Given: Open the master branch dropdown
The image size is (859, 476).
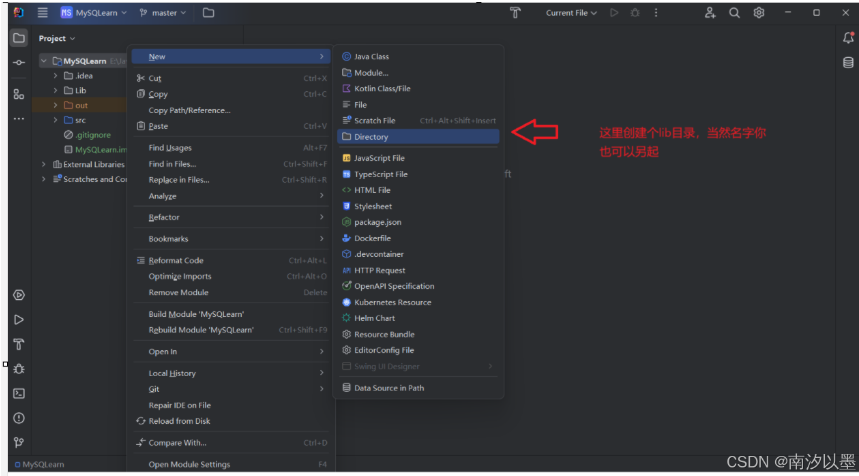Looking at the screenshot, I should coord(162,13).
